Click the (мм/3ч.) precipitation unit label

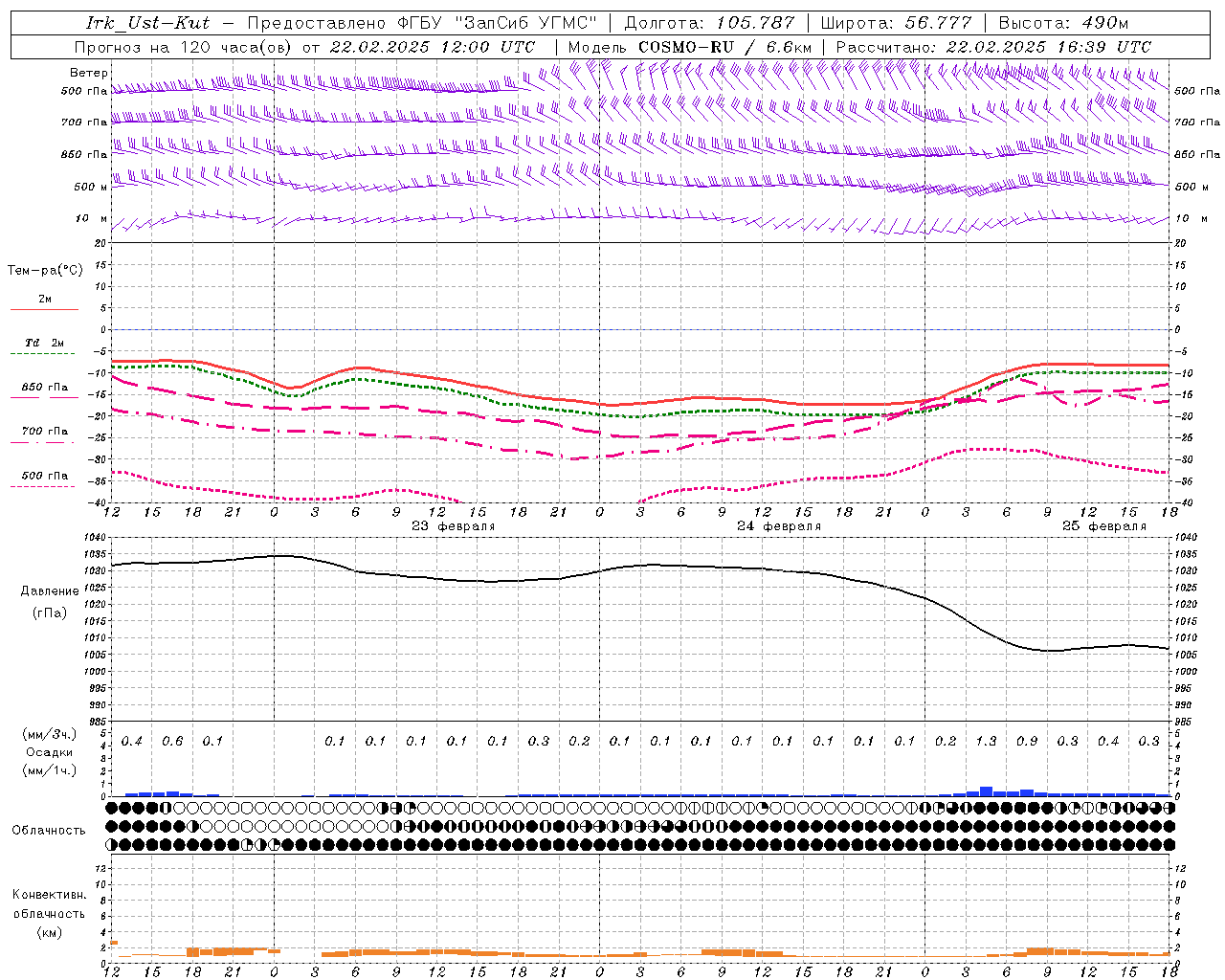[50, 734]
